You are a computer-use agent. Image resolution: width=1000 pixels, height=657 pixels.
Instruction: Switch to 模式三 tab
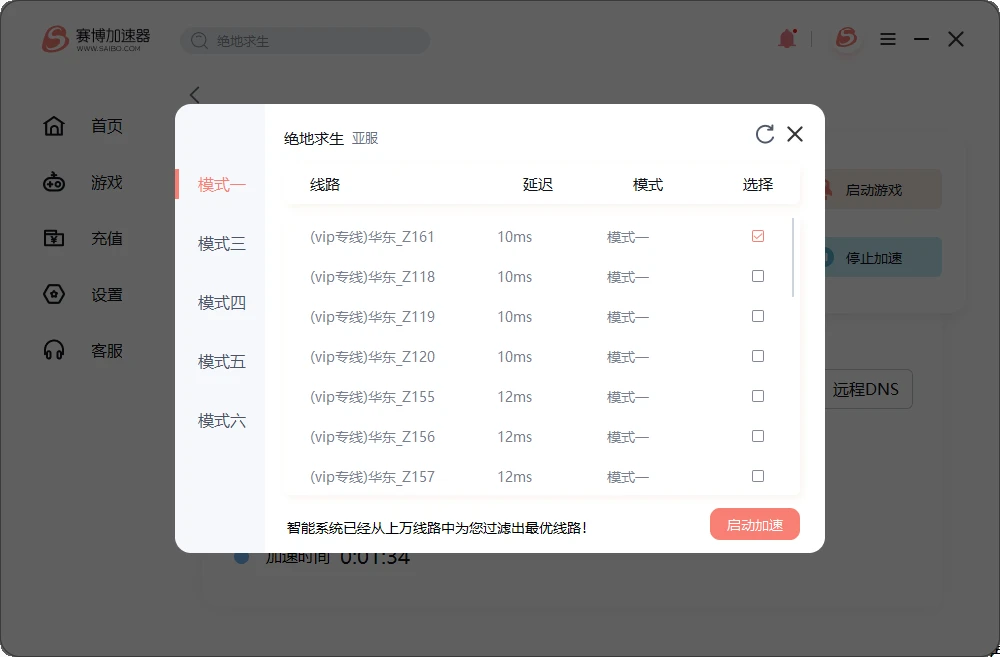(221, 244)
